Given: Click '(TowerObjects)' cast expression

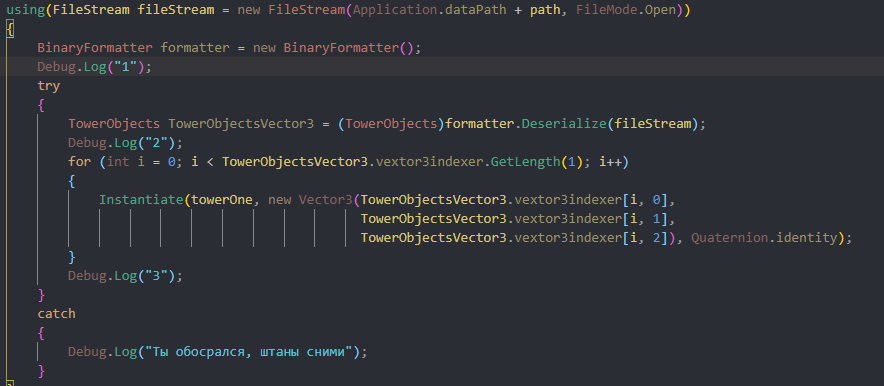Looking at the screenshot, I should [x=391, y=124].
